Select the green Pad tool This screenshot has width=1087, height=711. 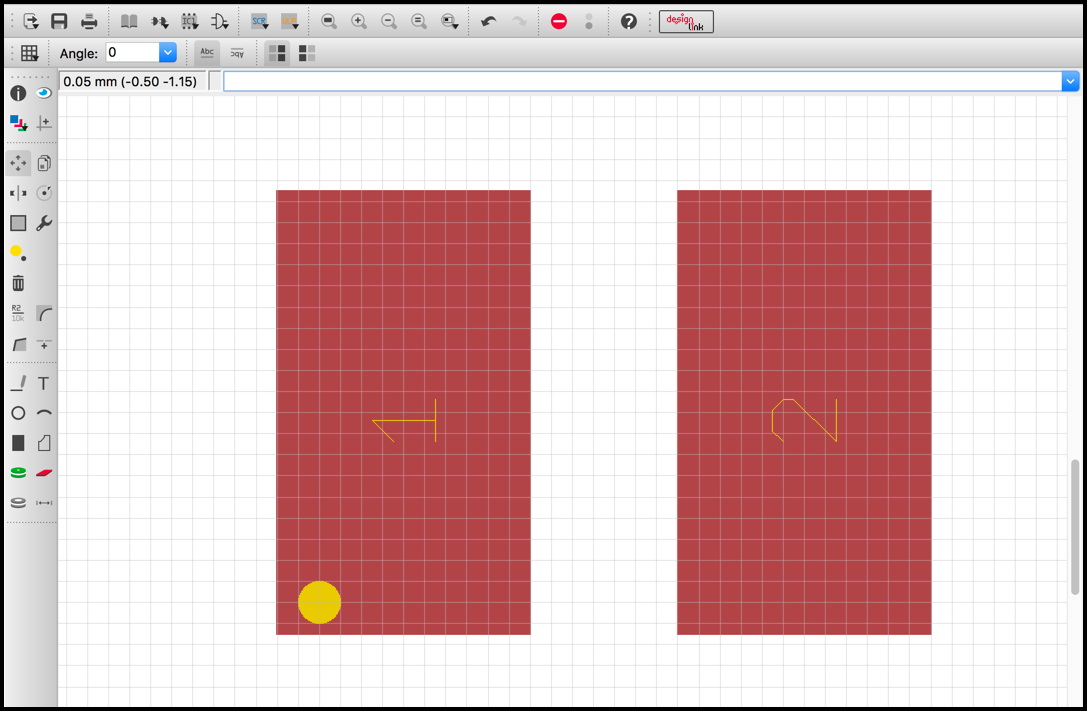18,473
